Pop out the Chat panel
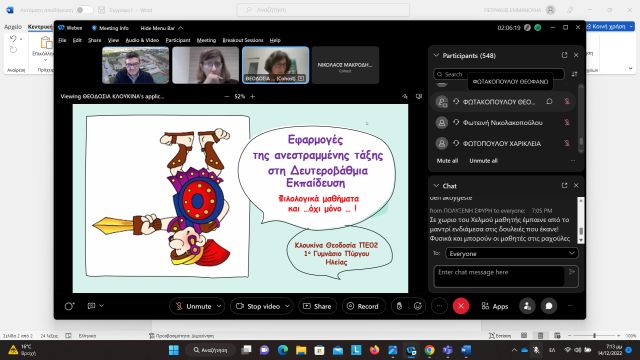Screen dimensions: 640x360 click(x=564, y=186)
